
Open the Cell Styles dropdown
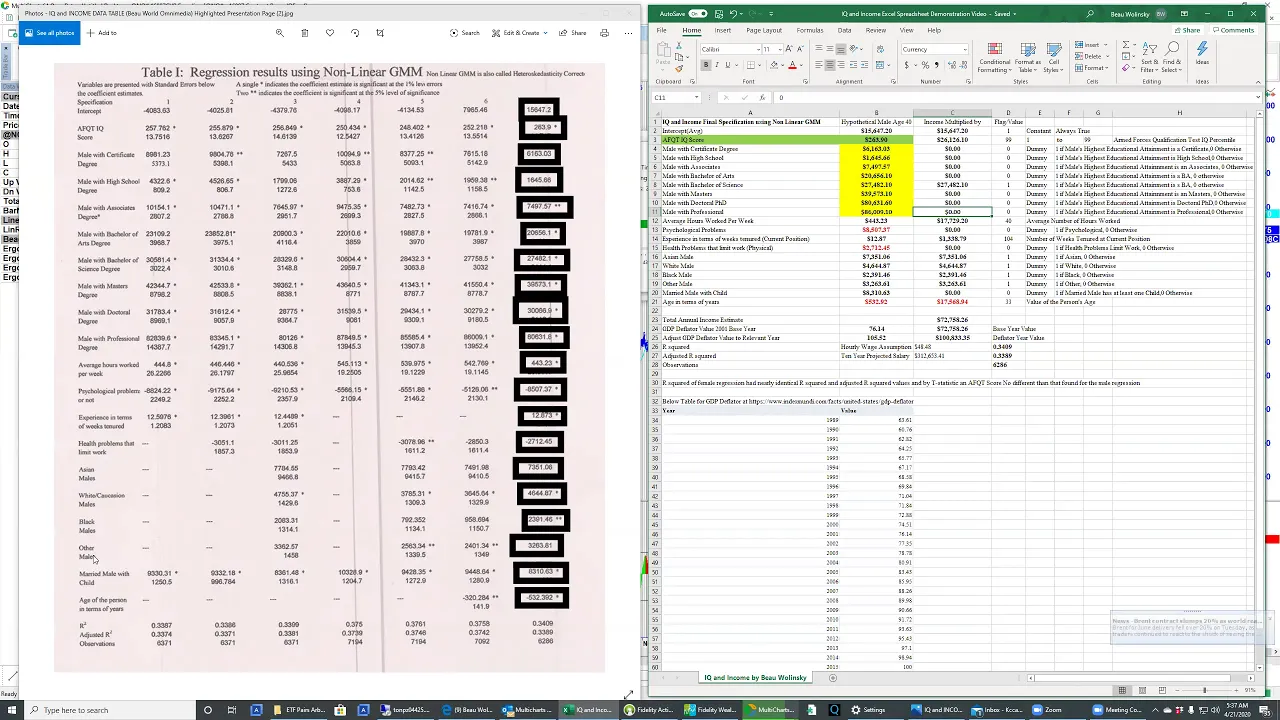(x=1053, y=57)
